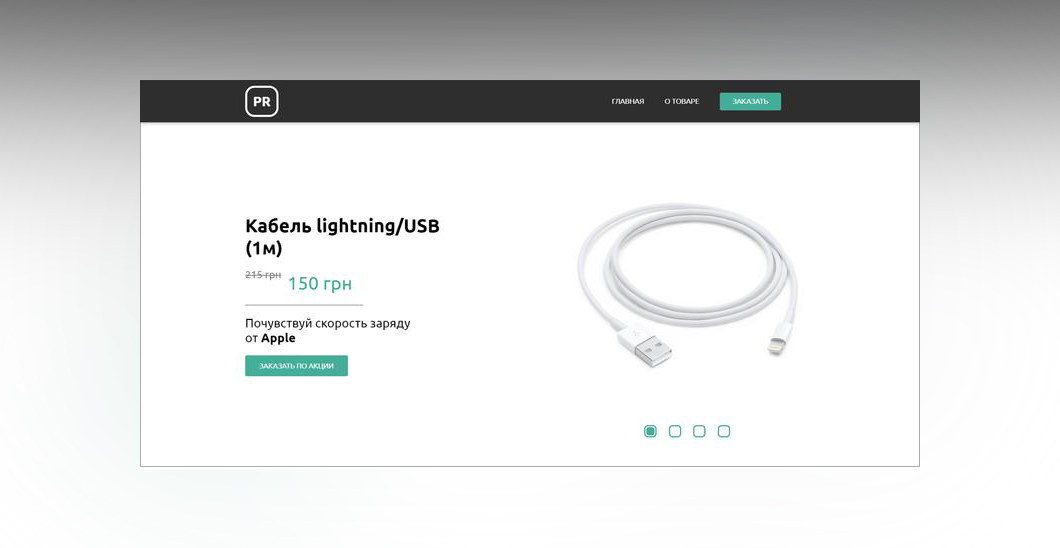
Task: Click the USB connector on the cable
Action: coord(647,346)
